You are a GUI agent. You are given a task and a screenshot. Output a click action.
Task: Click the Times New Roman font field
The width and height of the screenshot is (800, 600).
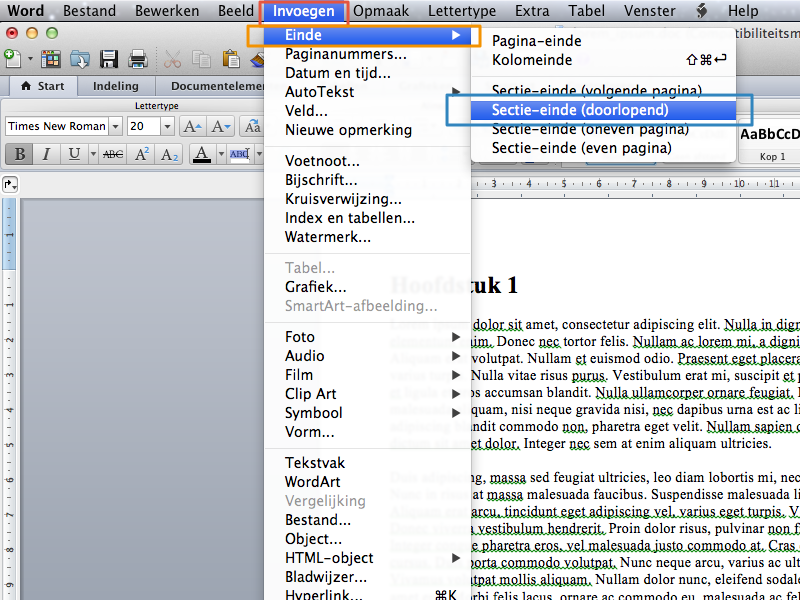click(57, 126)
